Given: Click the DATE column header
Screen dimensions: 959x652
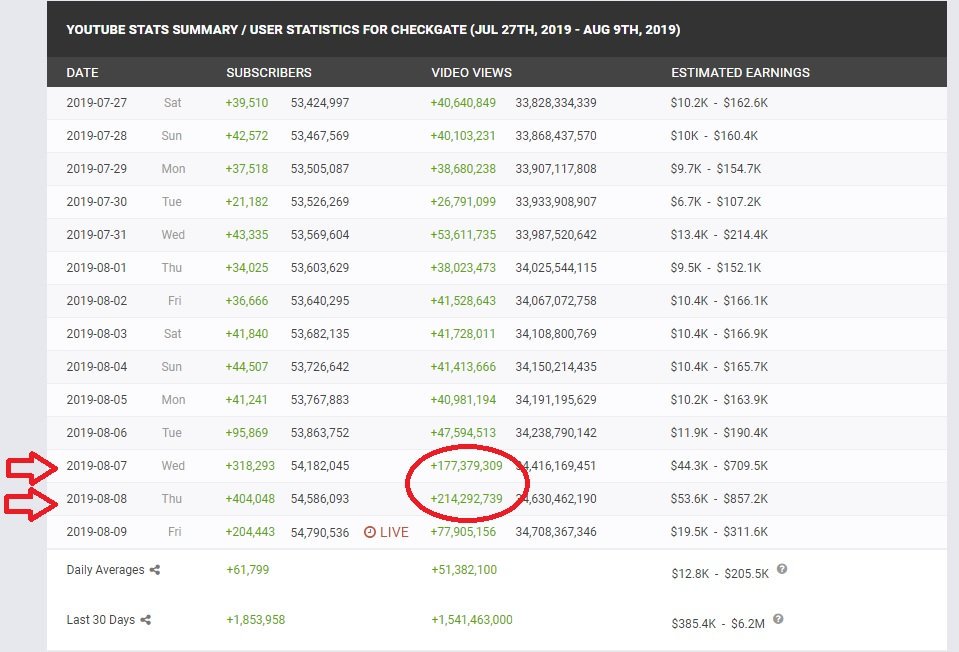Looking at the screenshot, I should [82, 73].
